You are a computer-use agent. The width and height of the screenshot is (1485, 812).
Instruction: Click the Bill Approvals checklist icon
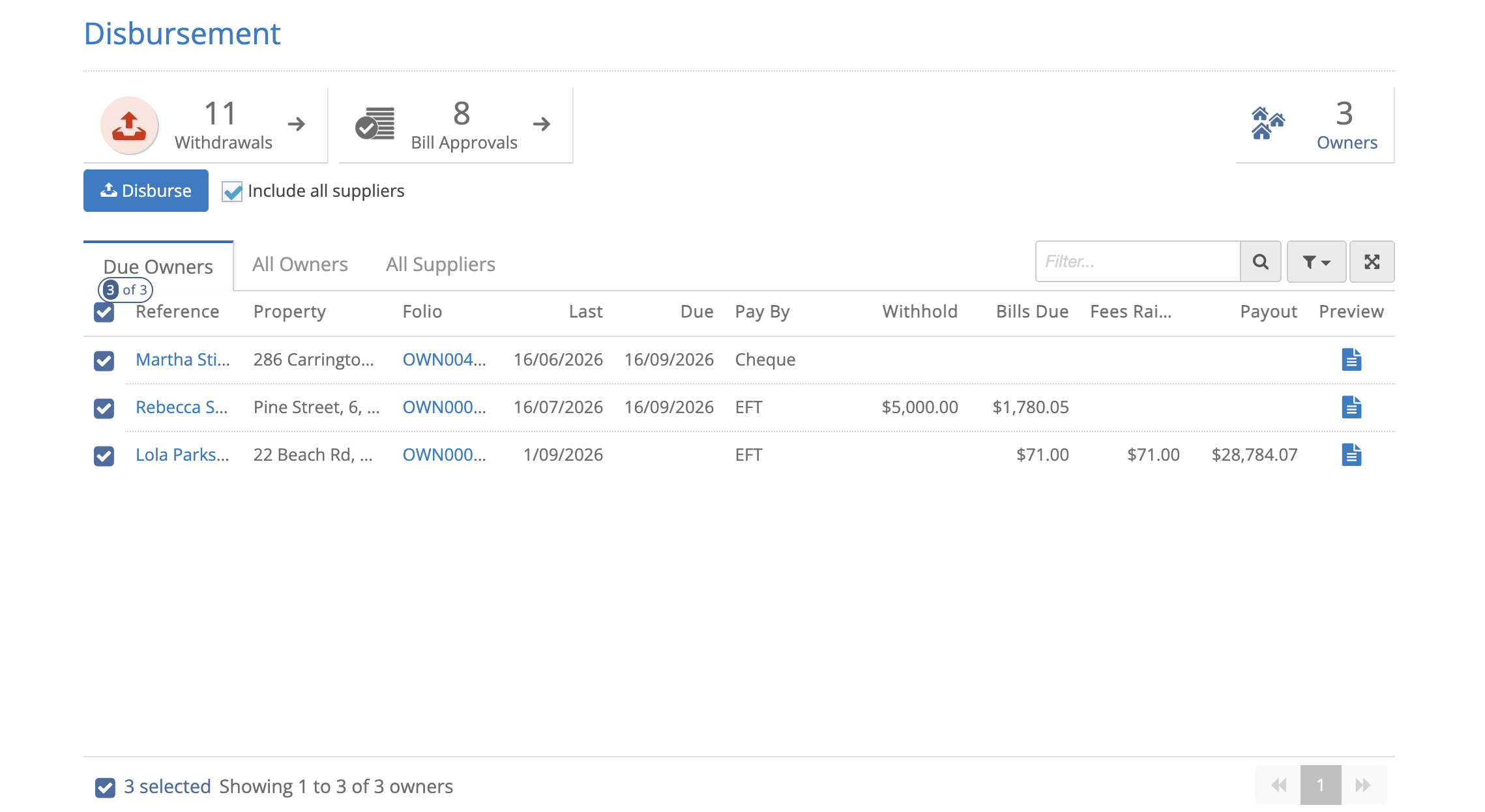375,124
